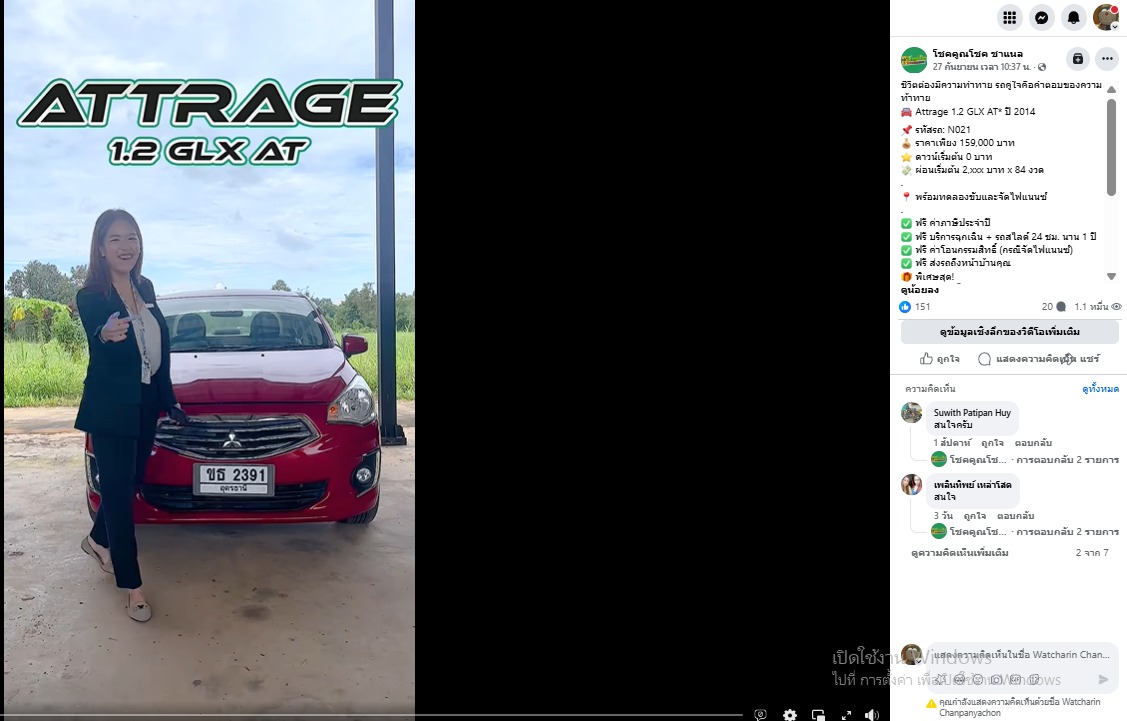This screenshot has width=1127, height=721.
Task: Expand 2 replies under เพลินทิพย์'s comment
Action: [1067, 532]
